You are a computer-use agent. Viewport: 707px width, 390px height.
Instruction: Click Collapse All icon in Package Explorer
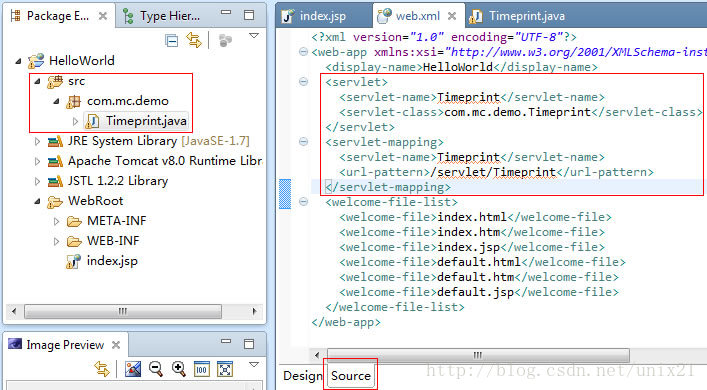(171, 41)
